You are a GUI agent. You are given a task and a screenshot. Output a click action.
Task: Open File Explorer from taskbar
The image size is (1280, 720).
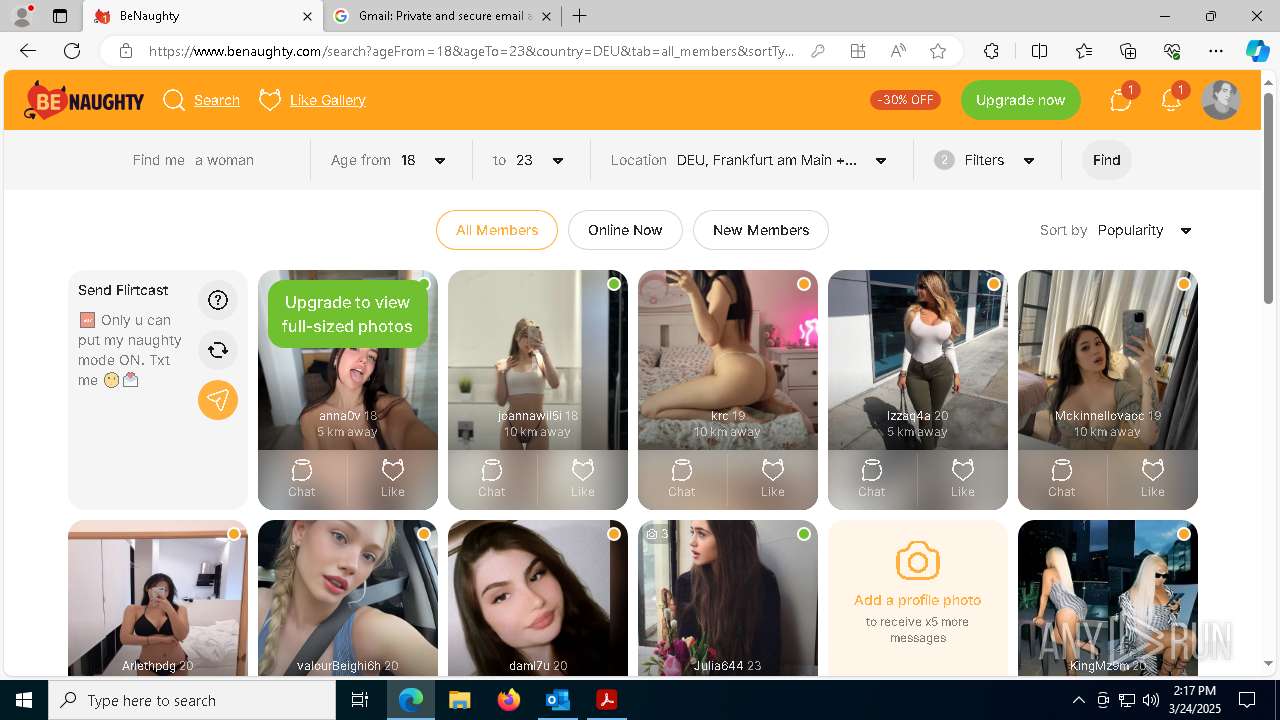(460, 700)
